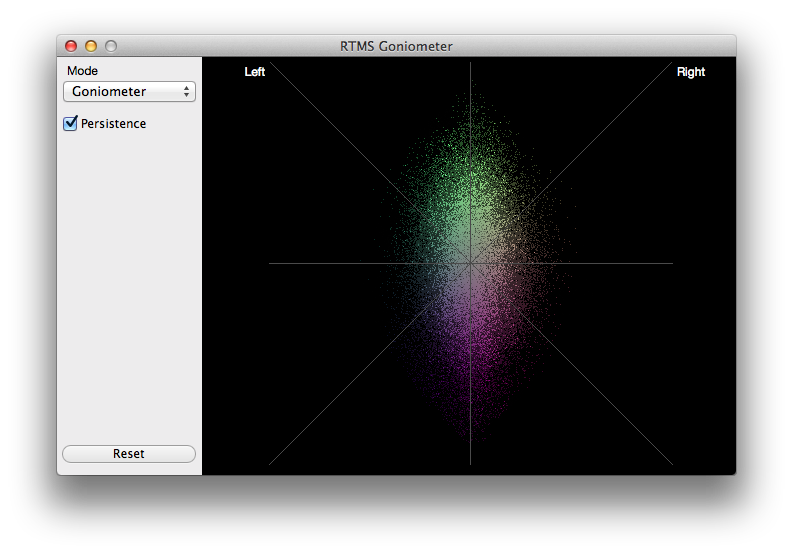This screenshot has height=554, width=793.
Task: Click the Persistence label text
Action: click(x=113, y=124)
